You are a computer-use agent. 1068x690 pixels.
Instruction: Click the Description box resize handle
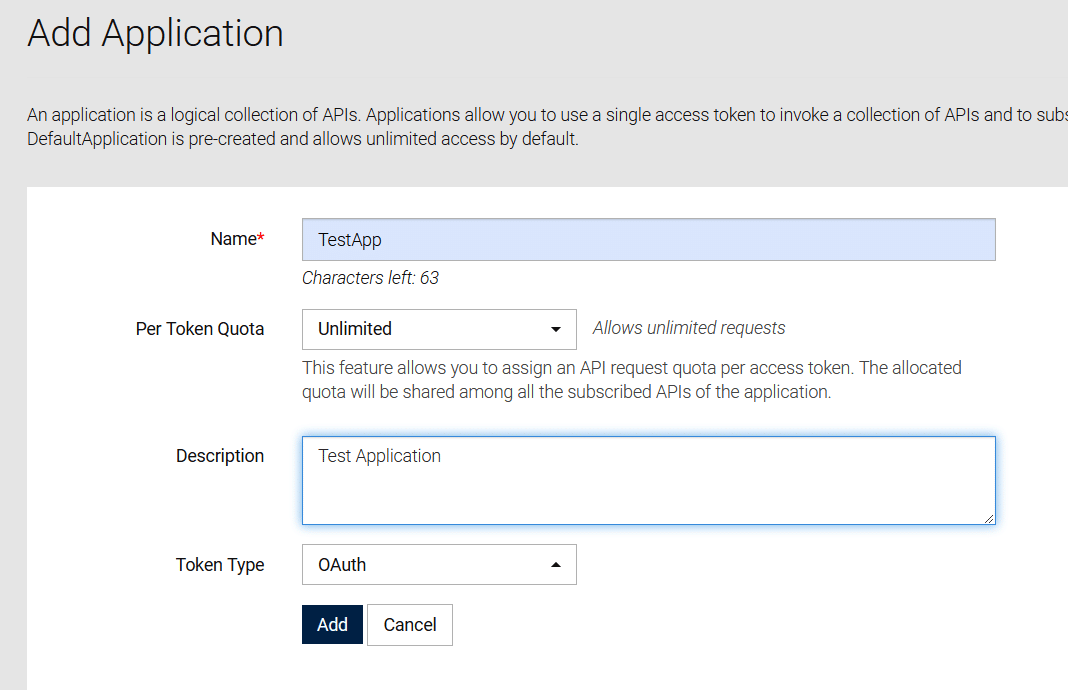[x=989, y=518]
